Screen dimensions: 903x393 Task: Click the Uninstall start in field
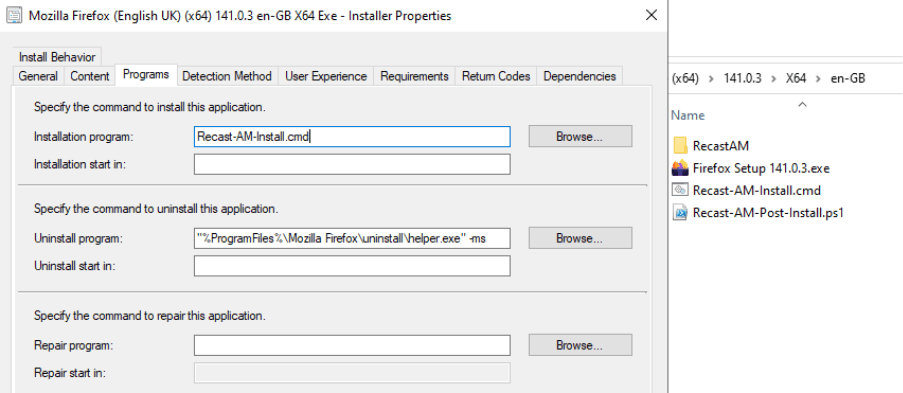click(352, 266)
